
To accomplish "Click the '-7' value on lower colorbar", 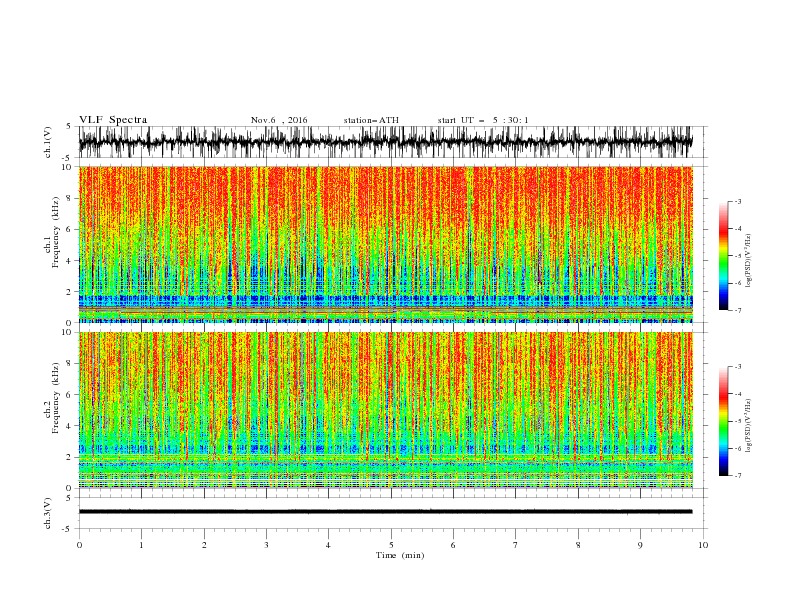I will [737, 476].
